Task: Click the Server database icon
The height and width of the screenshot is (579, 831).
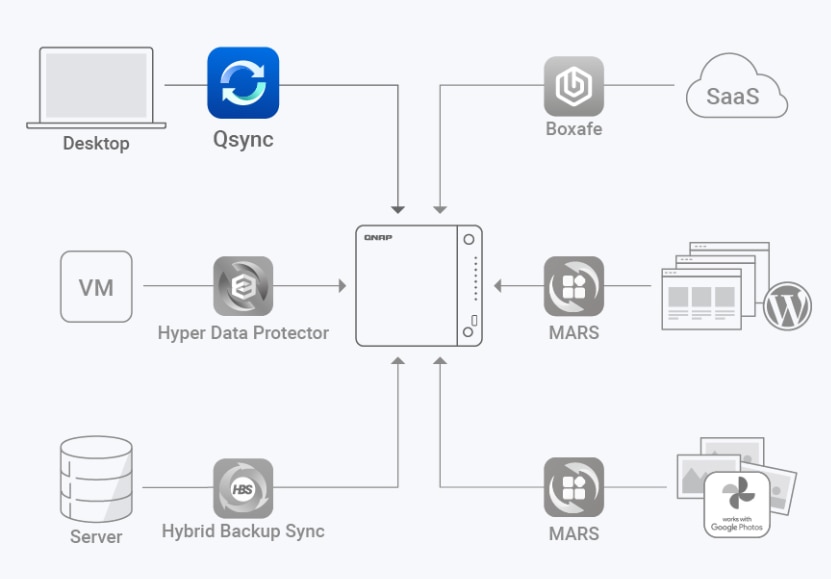Action: coord(95,478)
